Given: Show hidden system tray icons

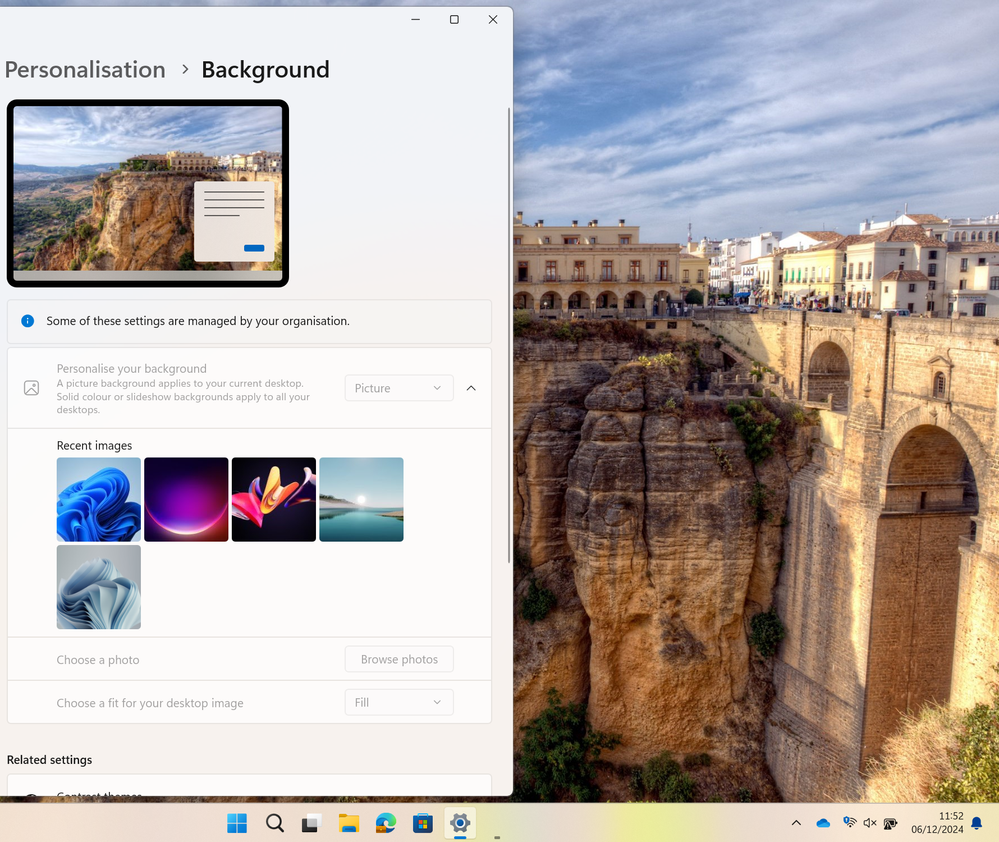Looking at the screenshot, I should coord(796,823).
